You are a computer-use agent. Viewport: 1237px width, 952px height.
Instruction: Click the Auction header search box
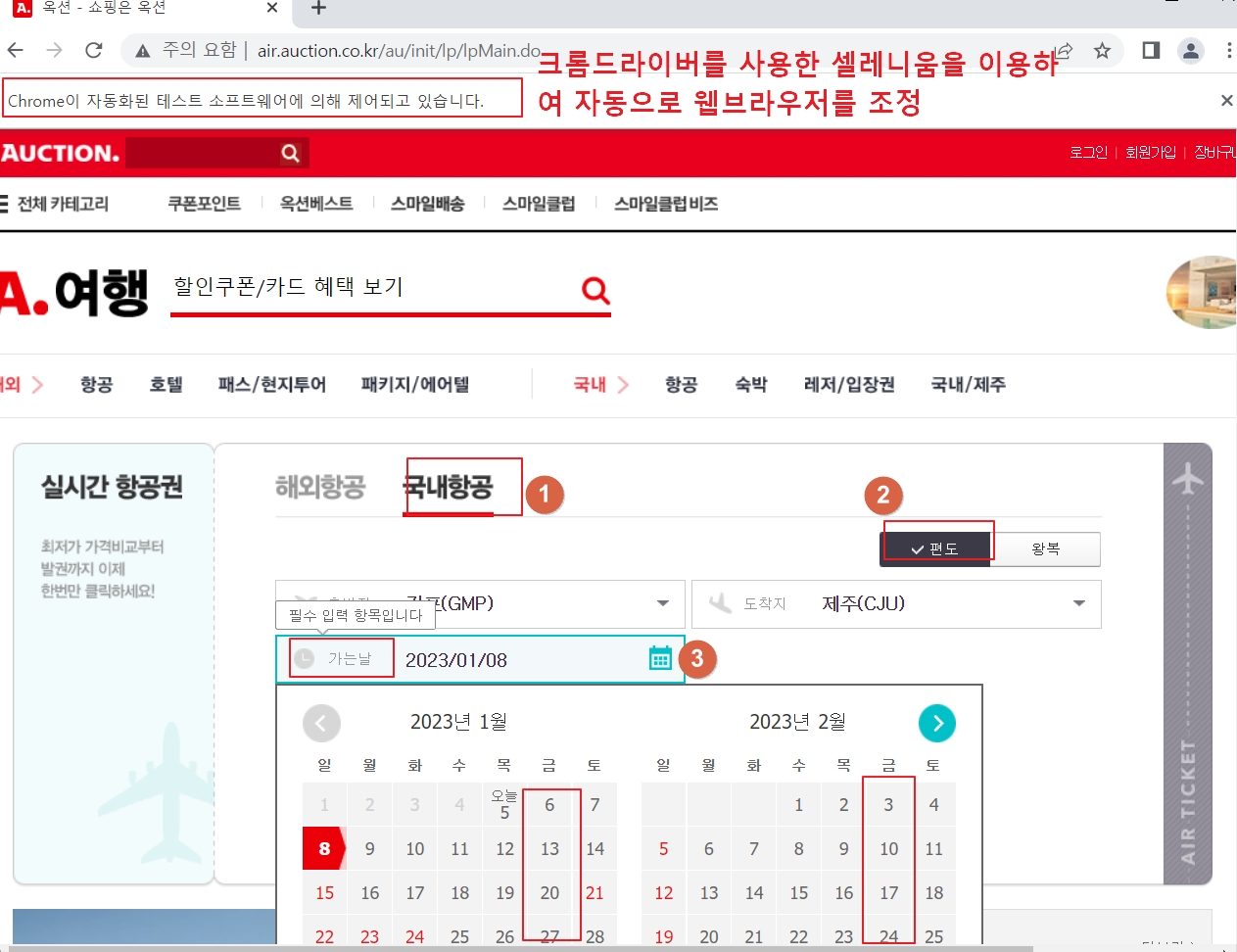point(203,153)
